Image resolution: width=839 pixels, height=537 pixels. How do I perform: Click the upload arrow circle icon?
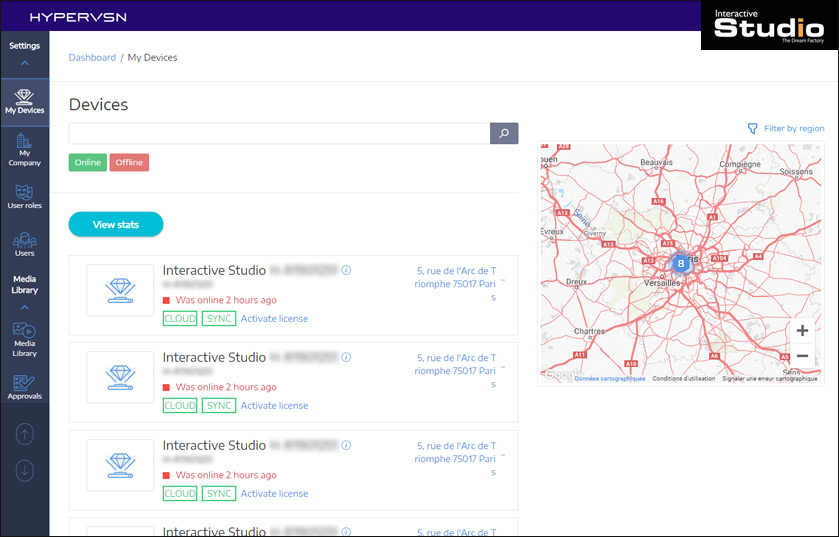pos(25,434)
